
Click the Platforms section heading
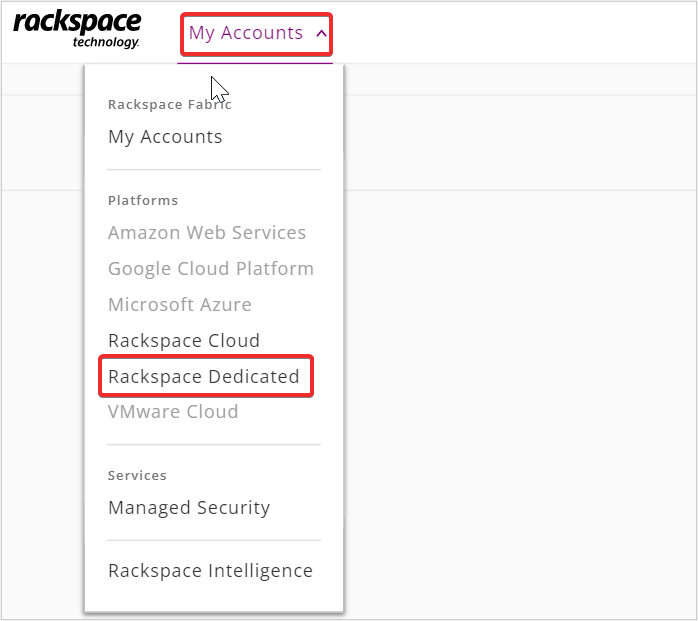(143, 201)
